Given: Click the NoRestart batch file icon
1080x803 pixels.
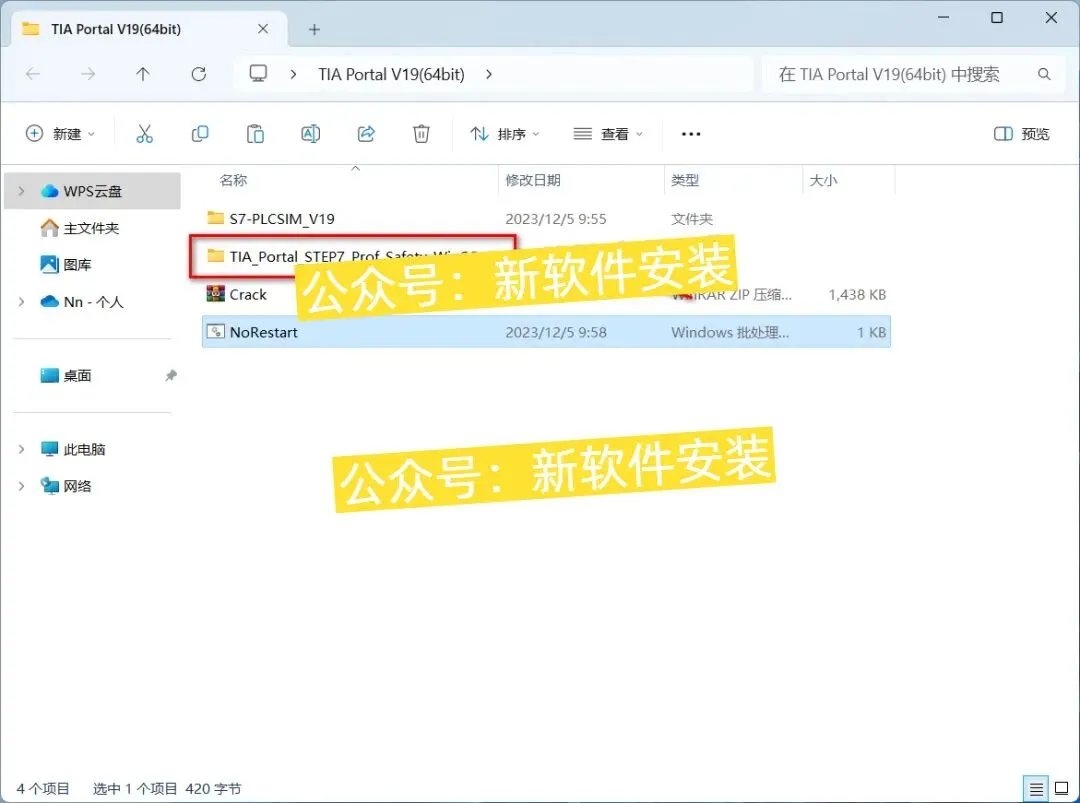Looking at the screenshot, I should (x=216, y=332).
